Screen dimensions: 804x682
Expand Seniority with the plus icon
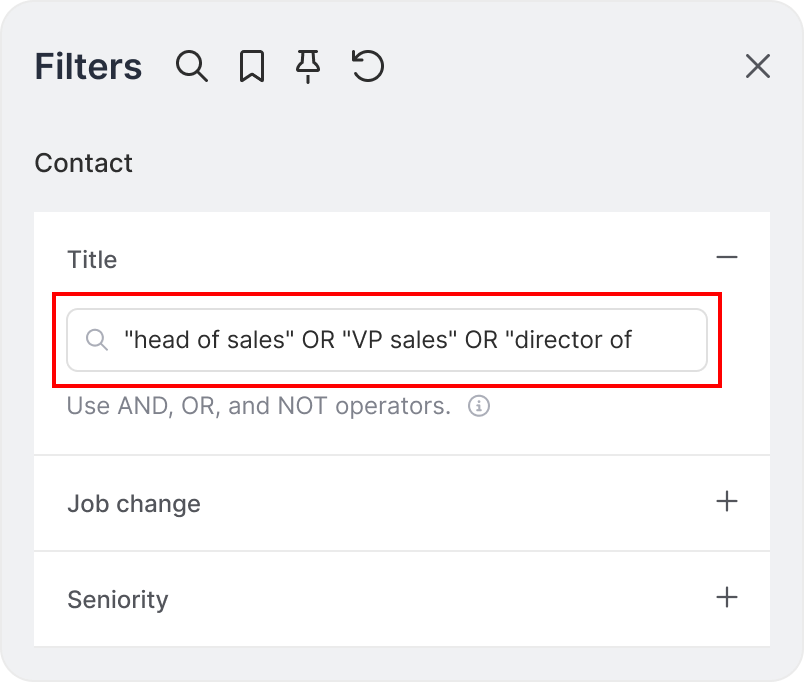tap(727, 598)
